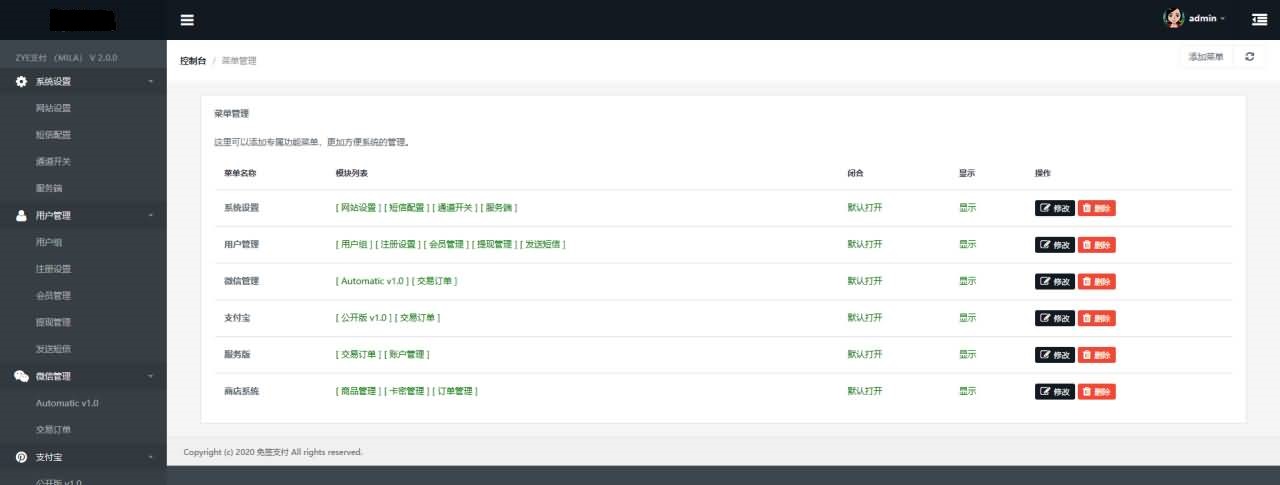
Task: Click [Automatic v1.0] link in the table
Action: 373,282
